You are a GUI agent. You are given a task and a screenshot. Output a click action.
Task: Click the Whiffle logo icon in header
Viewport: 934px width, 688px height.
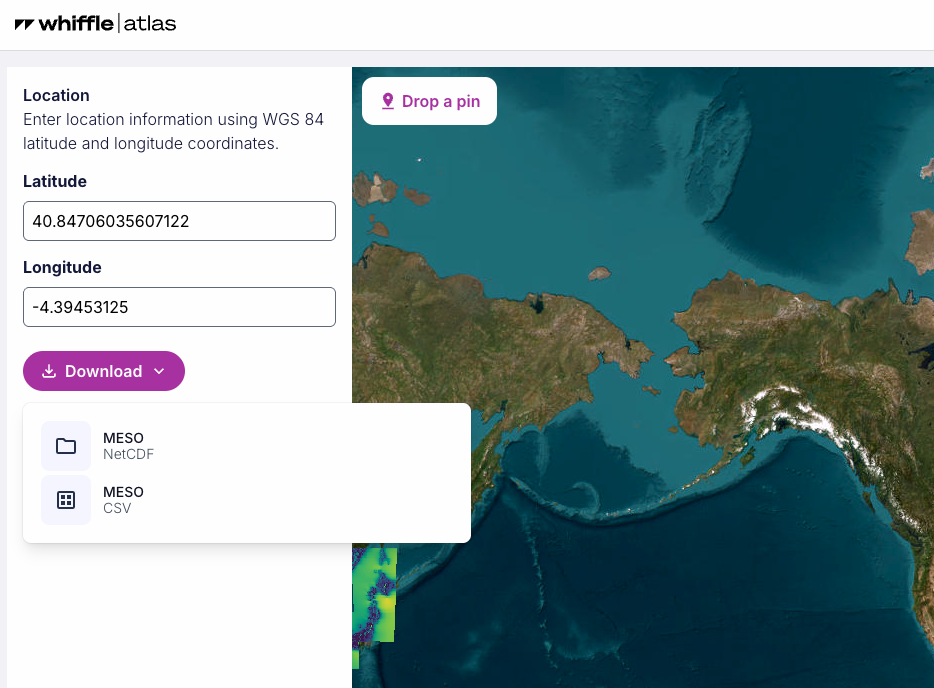(24, 24)
